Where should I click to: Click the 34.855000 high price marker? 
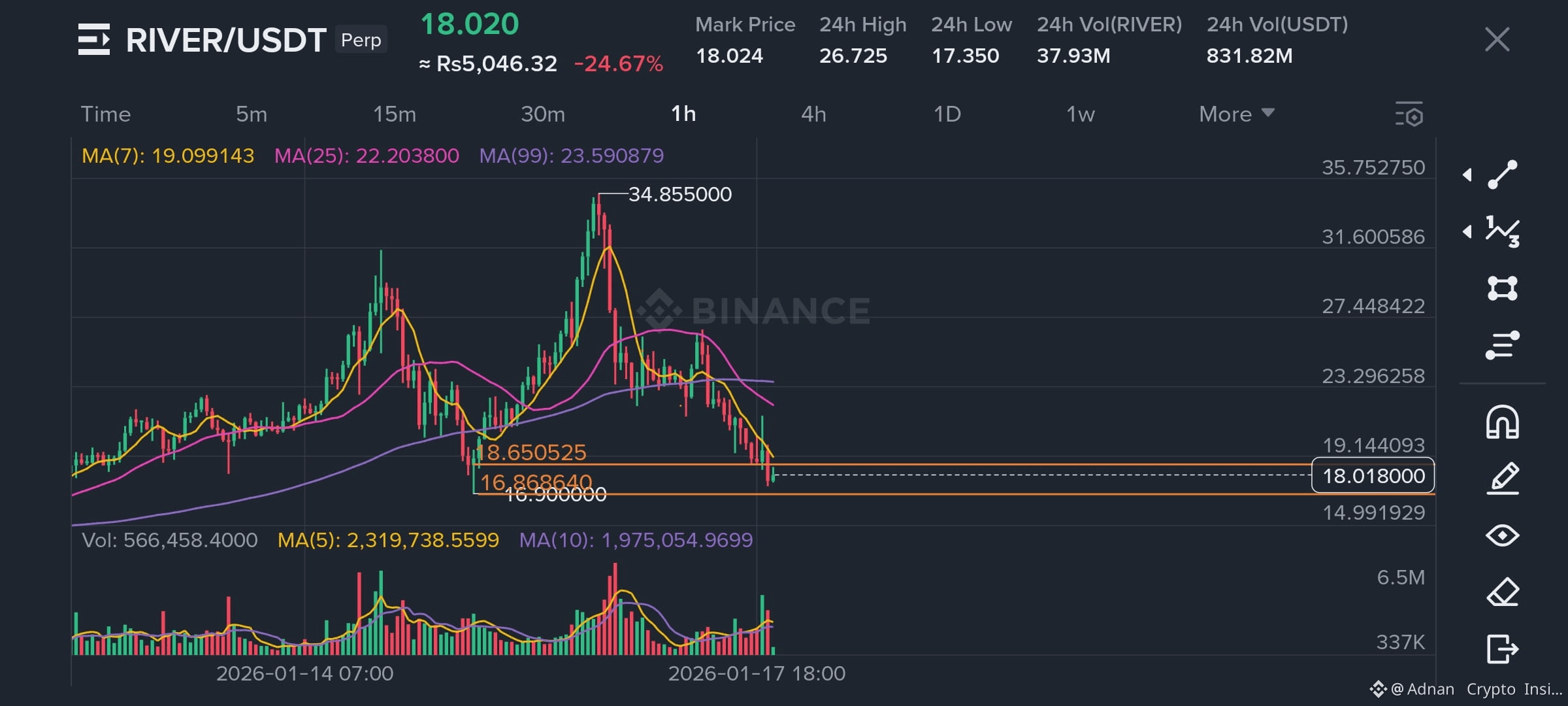(680, 194)
